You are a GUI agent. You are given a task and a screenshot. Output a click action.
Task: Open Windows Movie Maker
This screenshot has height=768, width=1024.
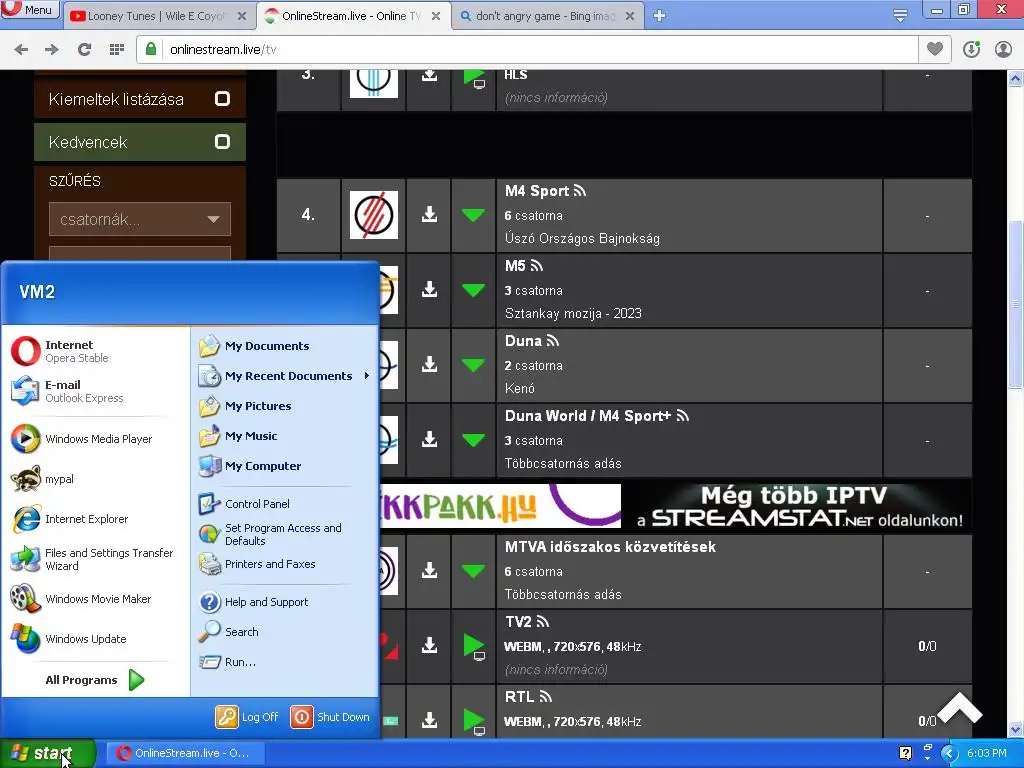pyautogui.click(x=81, y=598)
